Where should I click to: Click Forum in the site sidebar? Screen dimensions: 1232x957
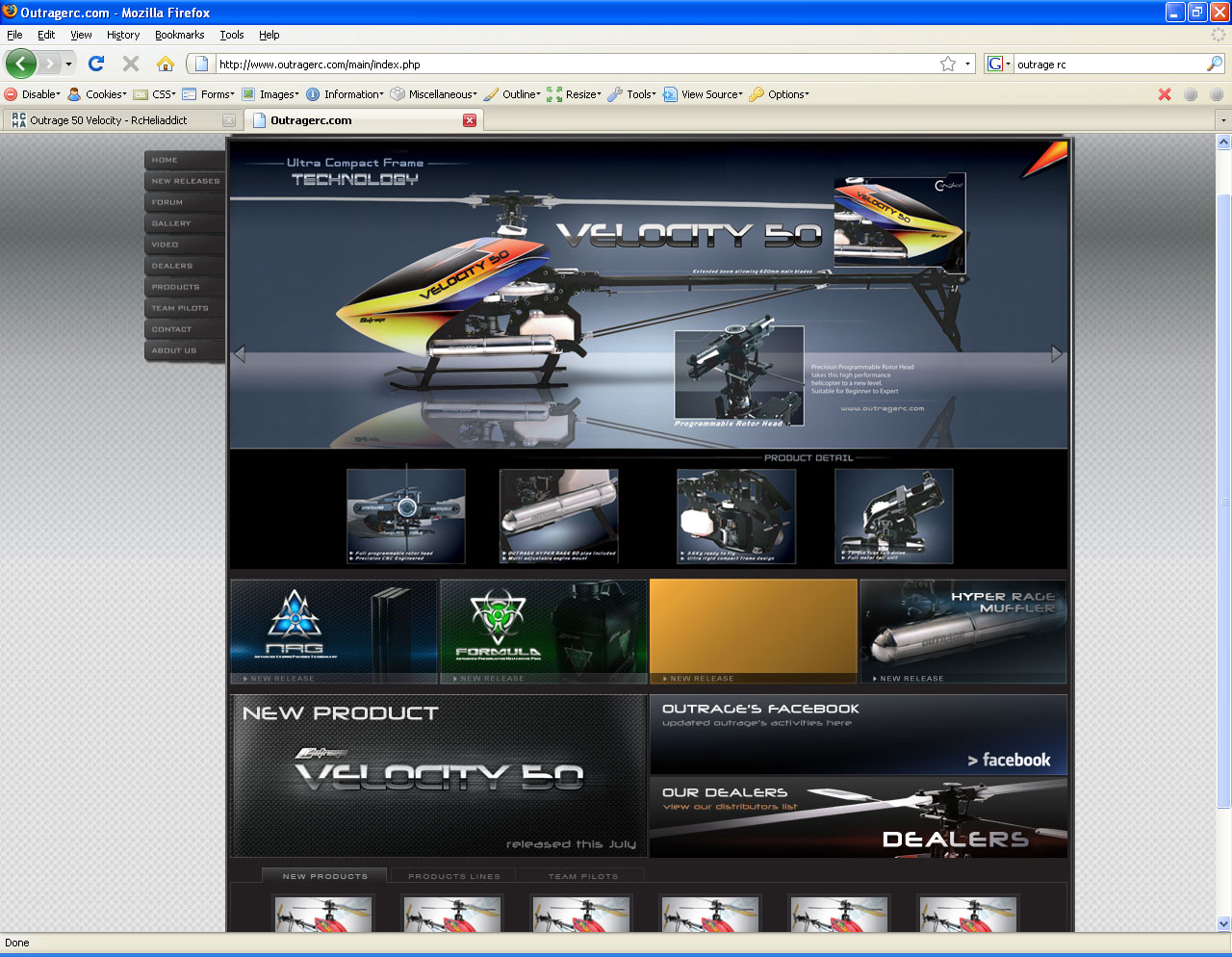[x=167, y=202]
